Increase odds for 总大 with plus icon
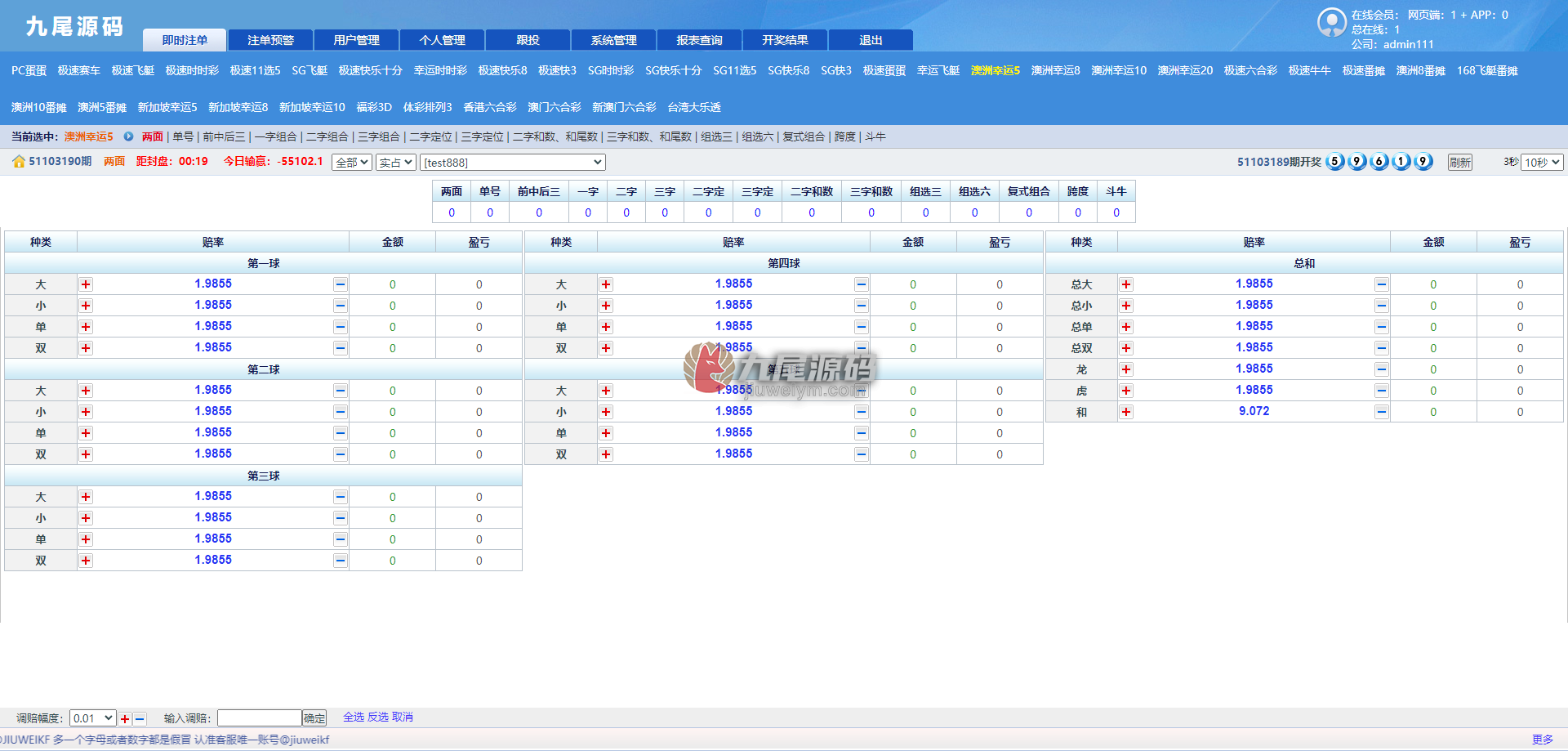 point(1126,284)
